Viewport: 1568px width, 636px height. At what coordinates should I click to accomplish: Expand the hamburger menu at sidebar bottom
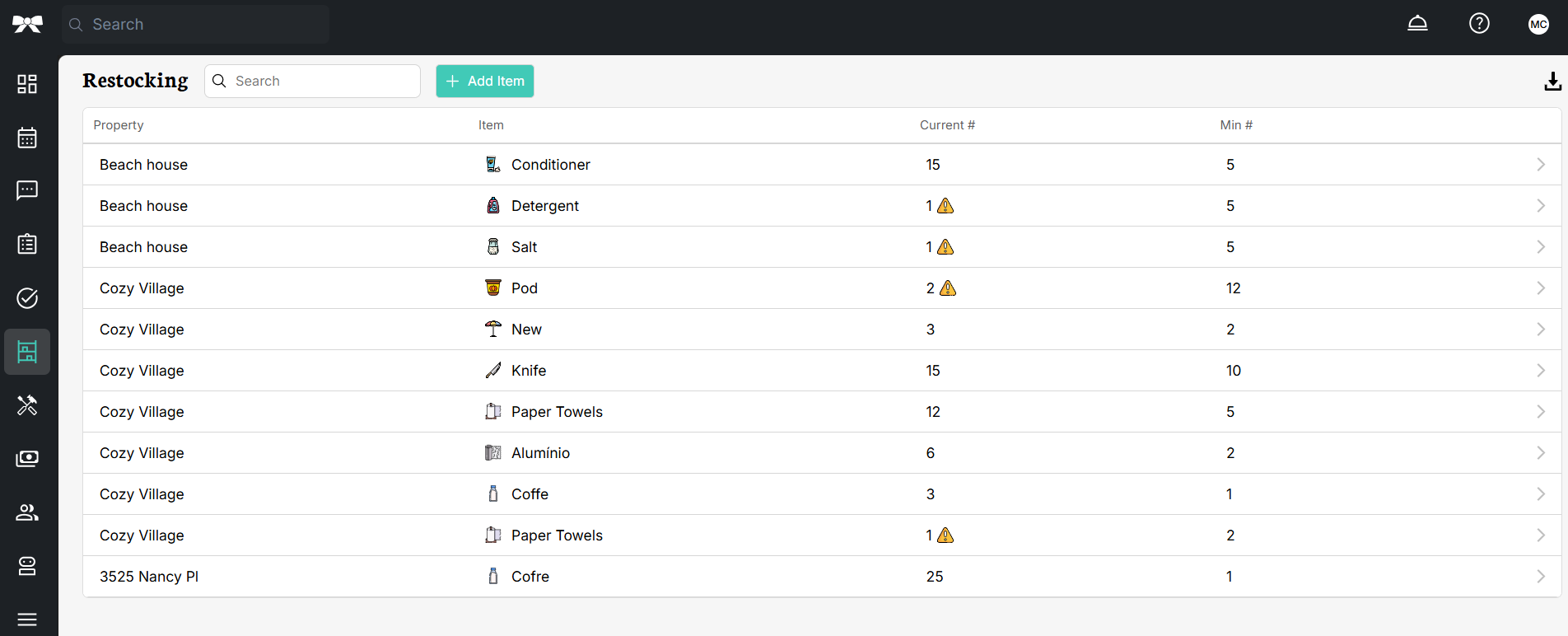click(x=27, y=620)
